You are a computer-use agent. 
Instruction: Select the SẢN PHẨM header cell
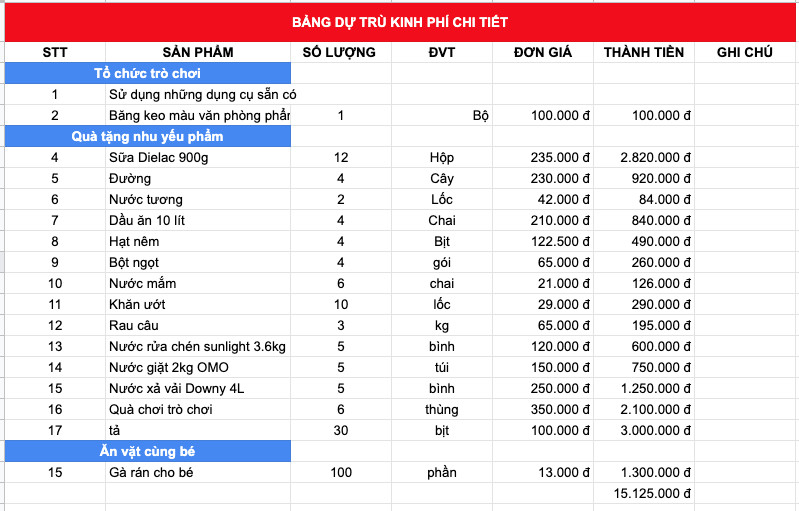coord(198,52)
